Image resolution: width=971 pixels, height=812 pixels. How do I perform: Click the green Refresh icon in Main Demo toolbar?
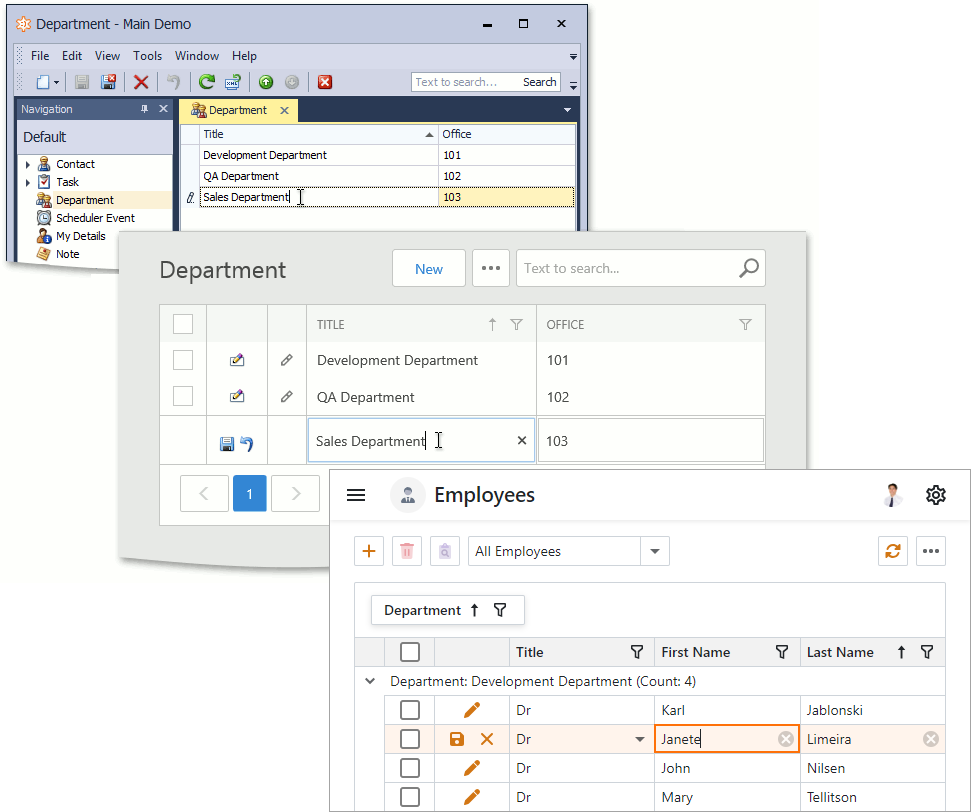[x=207, y=82]
